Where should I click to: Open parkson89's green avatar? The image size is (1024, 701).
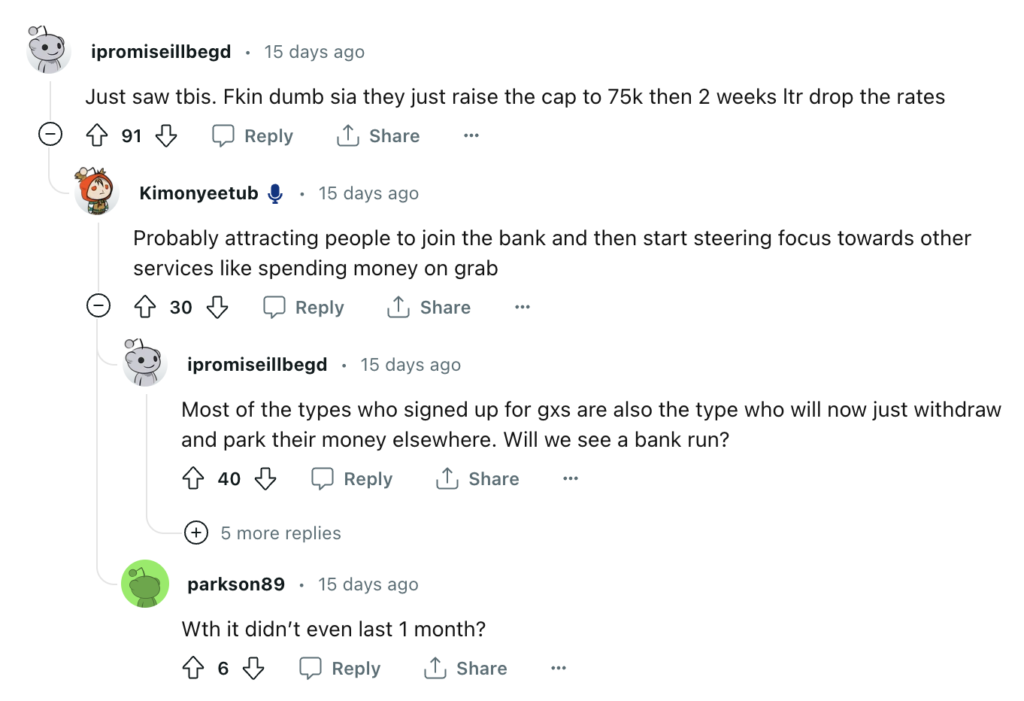[145, 583]
